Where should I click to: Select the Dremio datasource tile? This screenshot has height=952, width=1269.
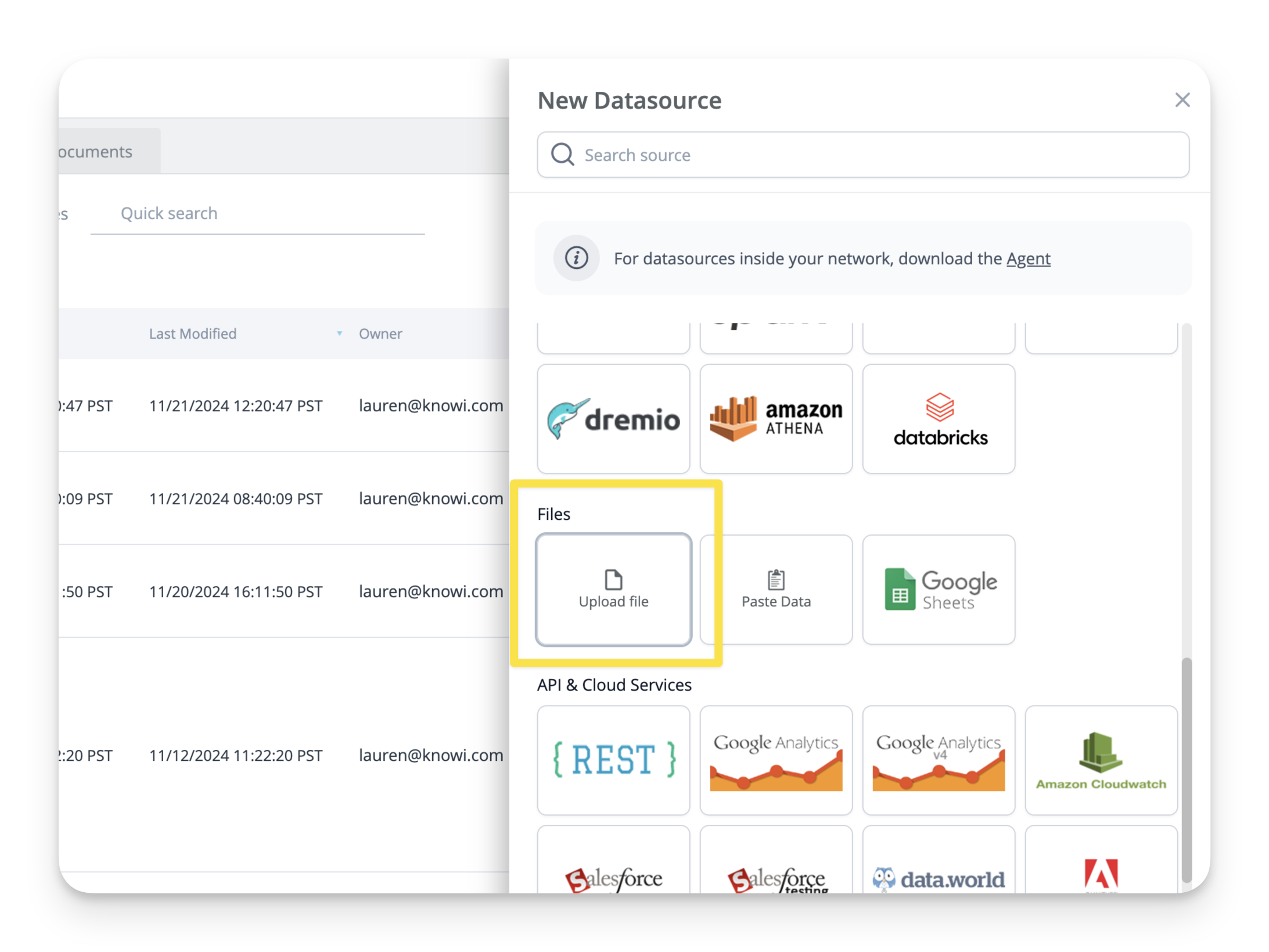(x=613, y=419)
